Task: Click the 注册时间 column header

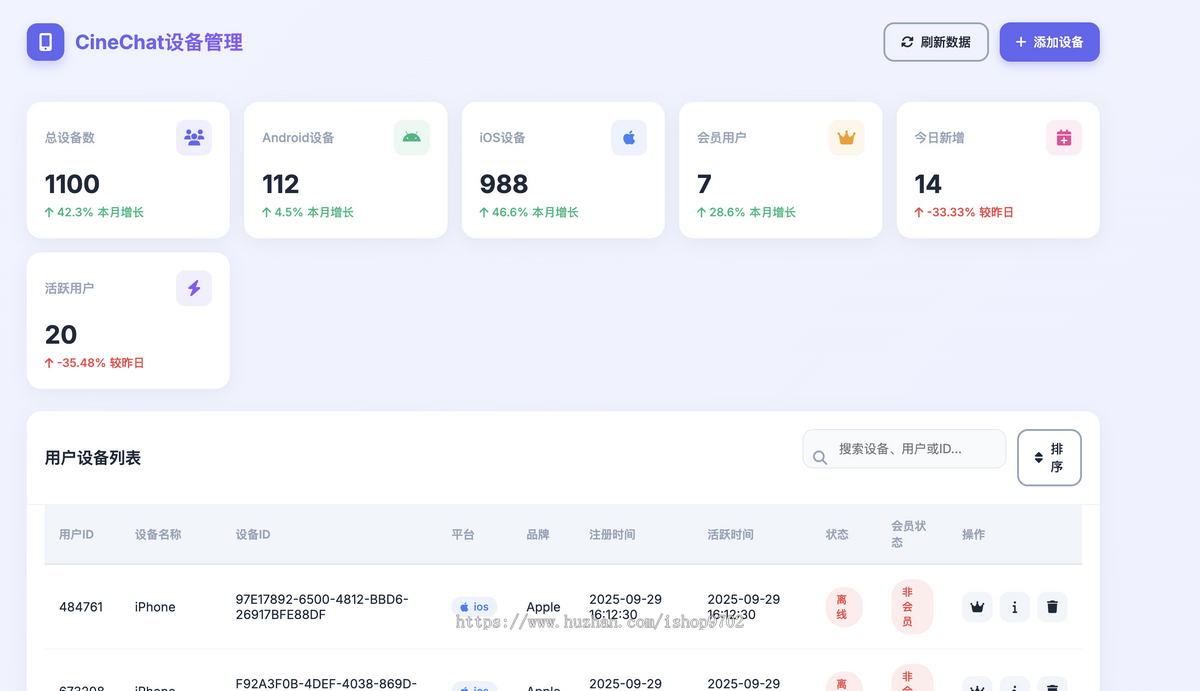Action: (612, 535)
